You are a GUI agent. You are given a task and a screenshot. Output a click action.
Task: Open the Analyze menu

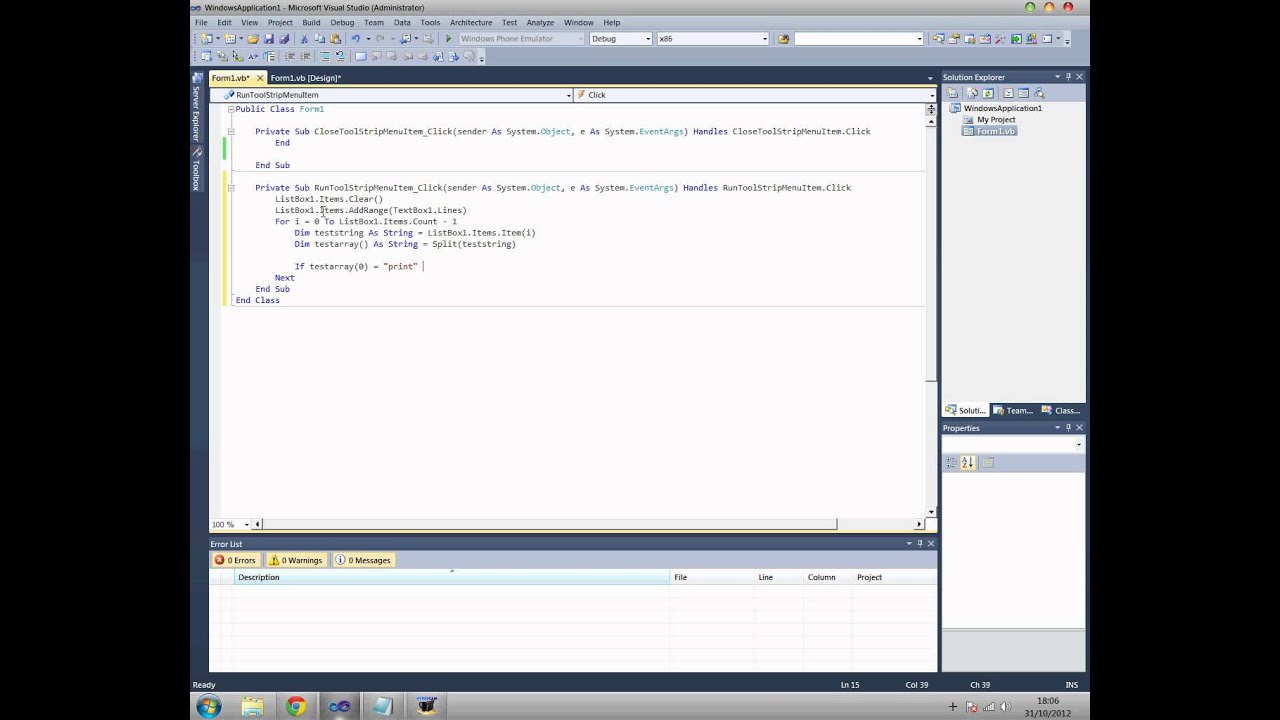click(540, 22)
